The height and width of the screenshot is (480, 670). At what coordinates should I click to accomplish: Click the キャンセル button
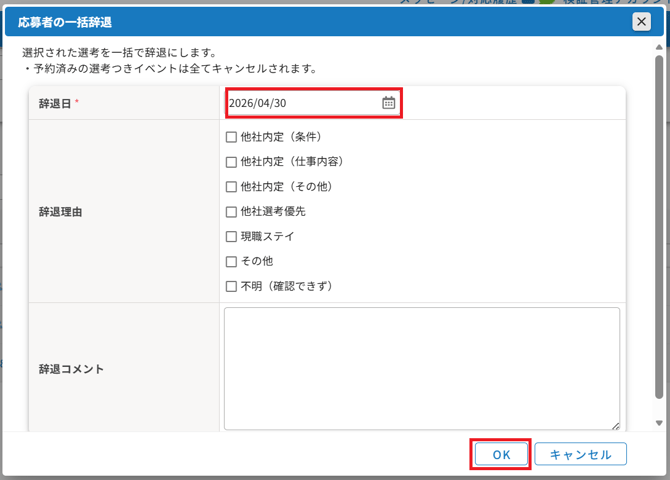(580, 454)
